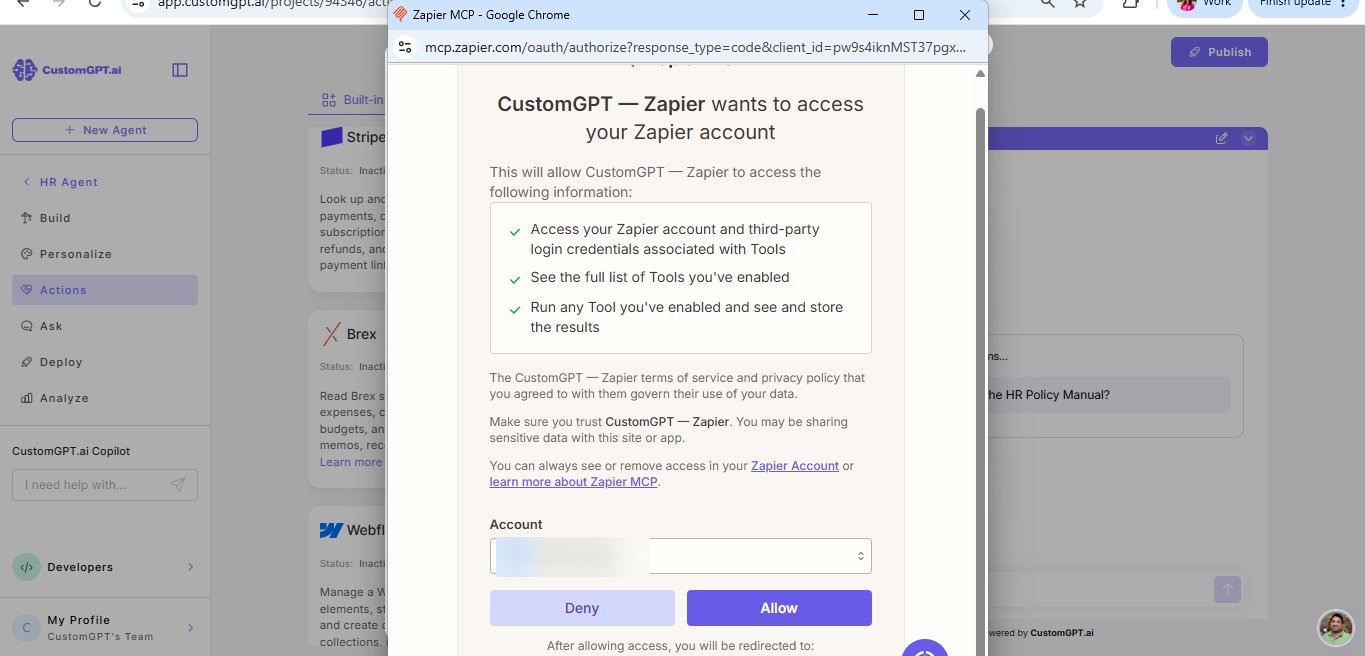Switch to the Built-in tab
This screenshot has width=1365, height=656.
click(x=352, y=100)
